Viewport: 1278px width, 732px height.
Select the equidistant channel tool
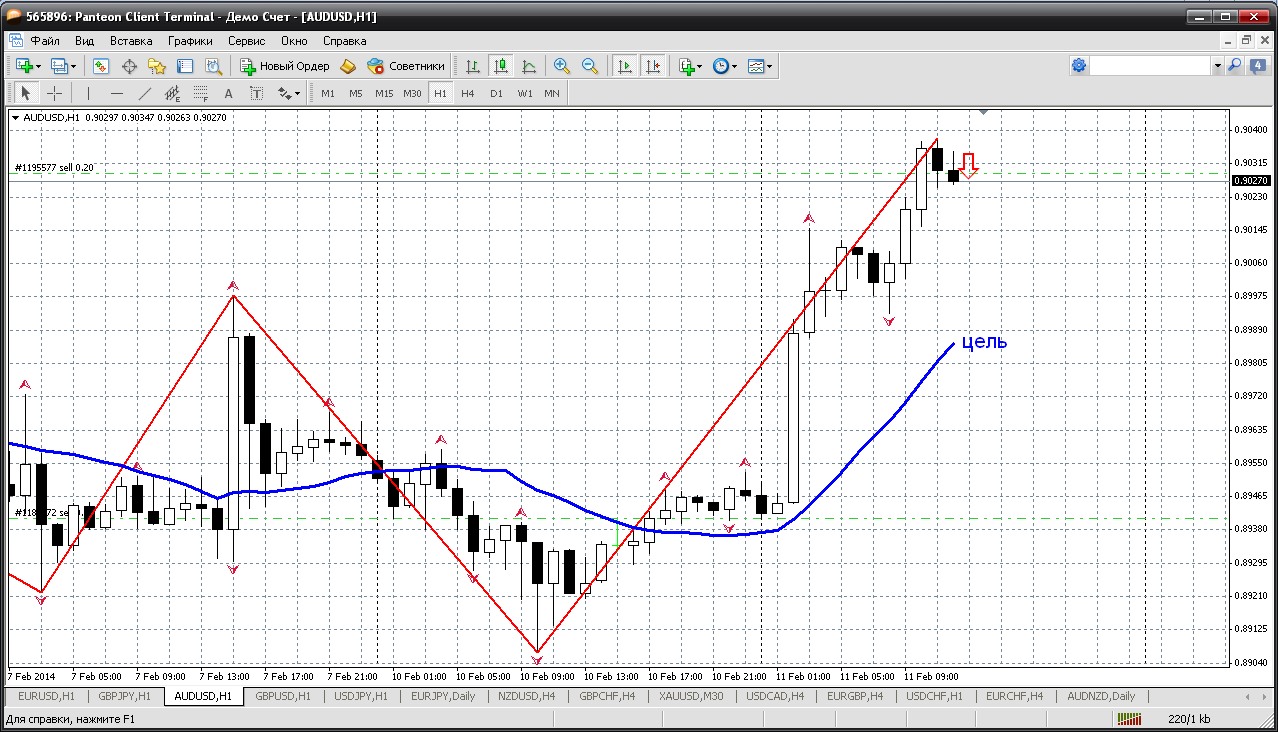(172, 93)
